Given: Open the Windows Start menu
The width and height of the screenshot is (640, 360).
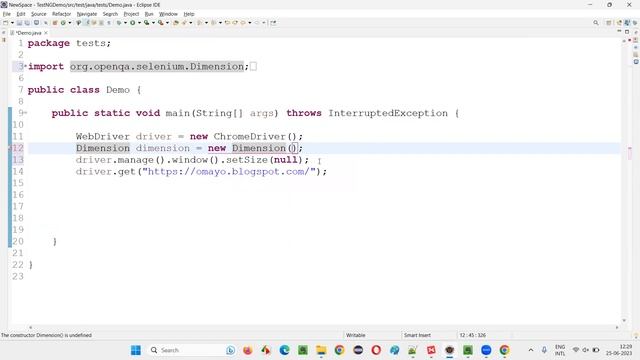Looking at the screenshot, I should [x=136, y=350].
